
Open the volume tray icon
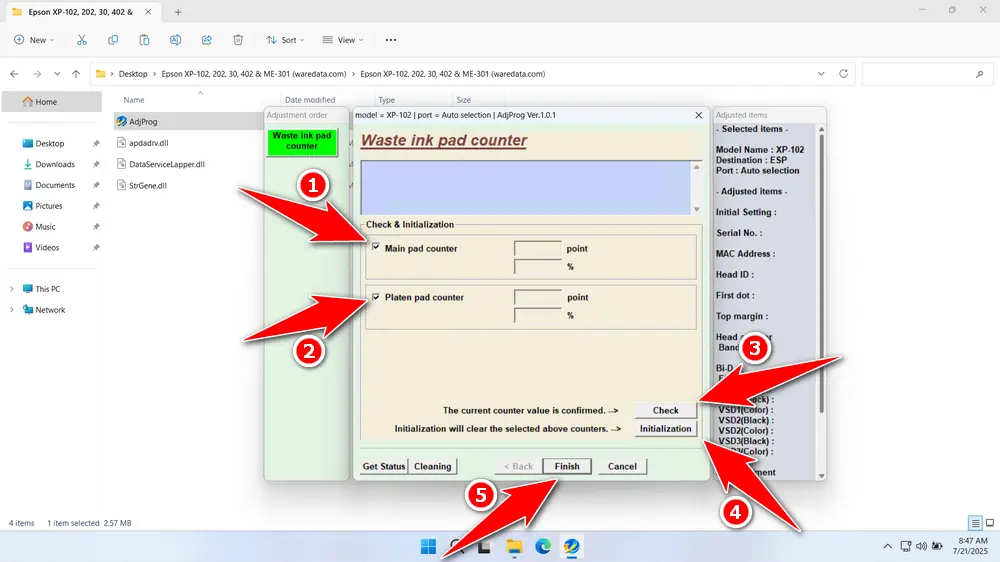pyautogui.click(x=921, y=546)
